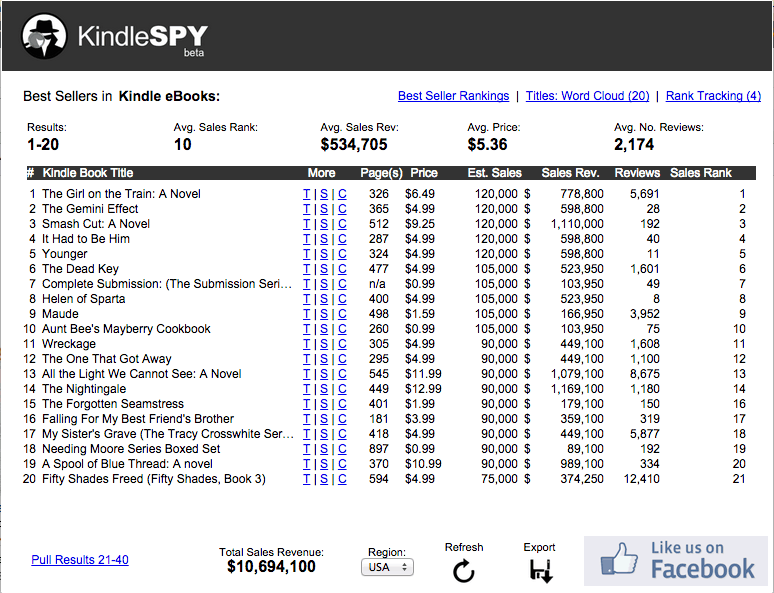Click the Sales Rank column header

coord(701,173)
